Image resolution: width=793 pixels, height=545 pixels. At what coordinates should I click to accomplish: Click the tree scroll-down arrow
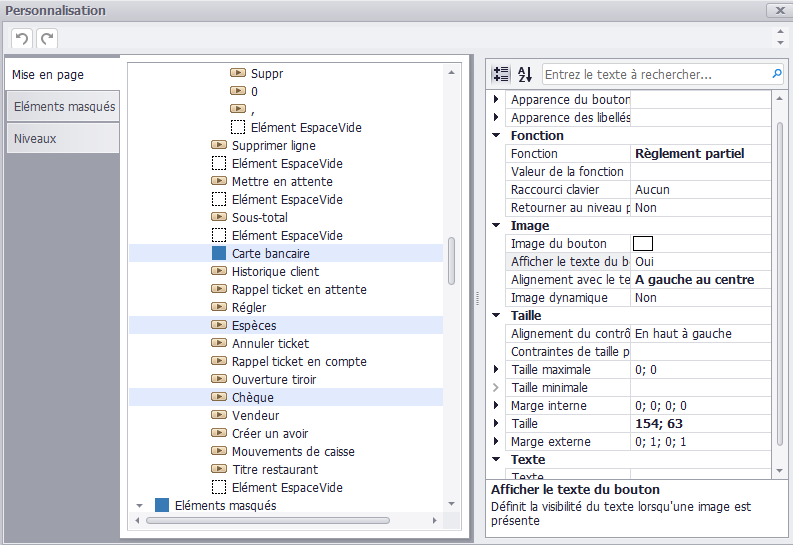(452, 504)
